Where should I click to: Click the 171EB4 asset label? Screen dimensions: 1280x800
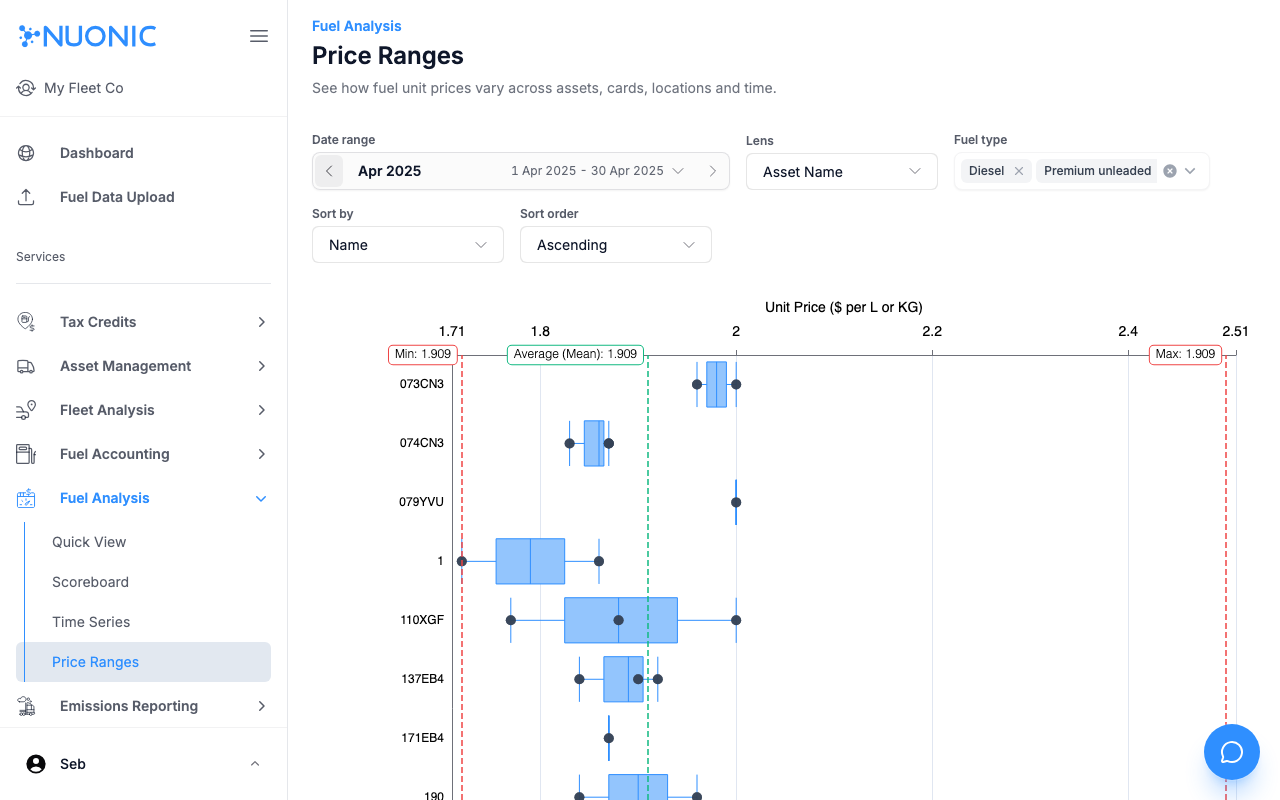pyautogui.click(x=422, y=738)
